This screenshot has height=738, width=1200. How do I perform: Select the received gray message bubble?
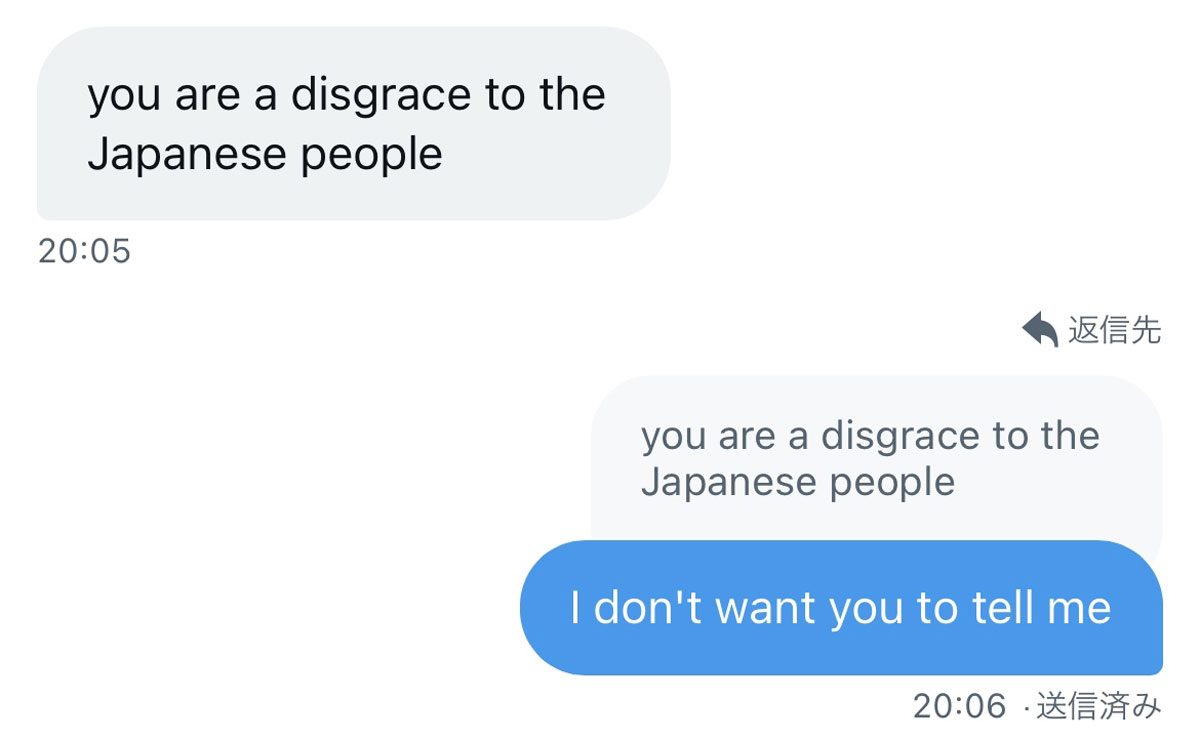click(353, 123)
